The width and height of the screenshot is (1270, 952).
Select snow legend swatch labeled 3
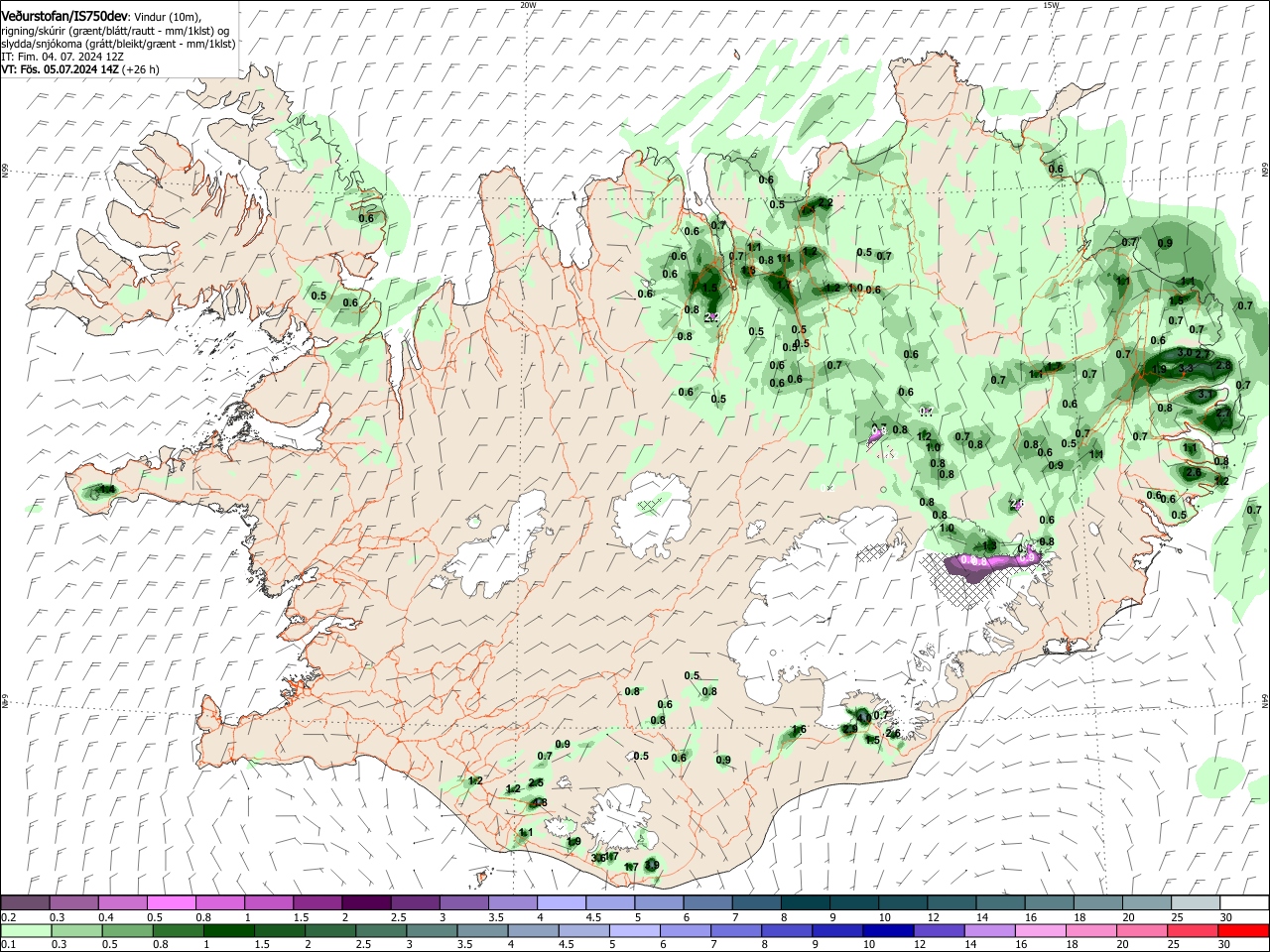coord(463,902)
